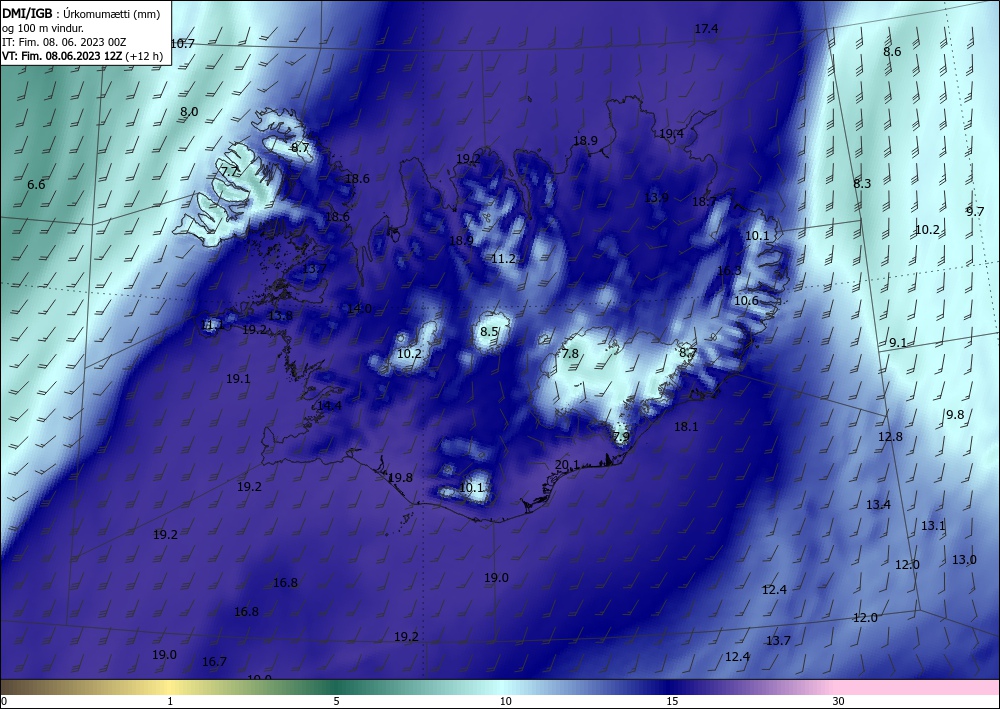Click the 13.9 value label
Screen dimensions: 1000x709
tap(656, 198)
